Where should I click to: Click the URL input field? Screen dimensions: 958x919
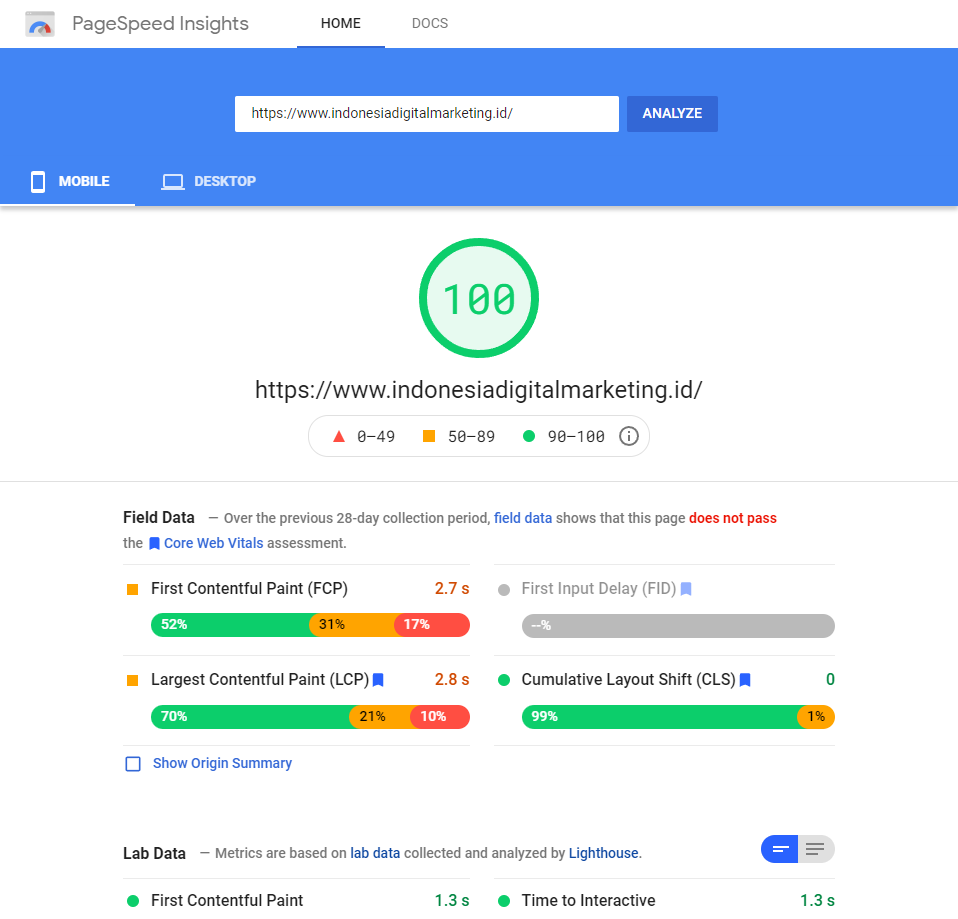click(x=426, y=114)
